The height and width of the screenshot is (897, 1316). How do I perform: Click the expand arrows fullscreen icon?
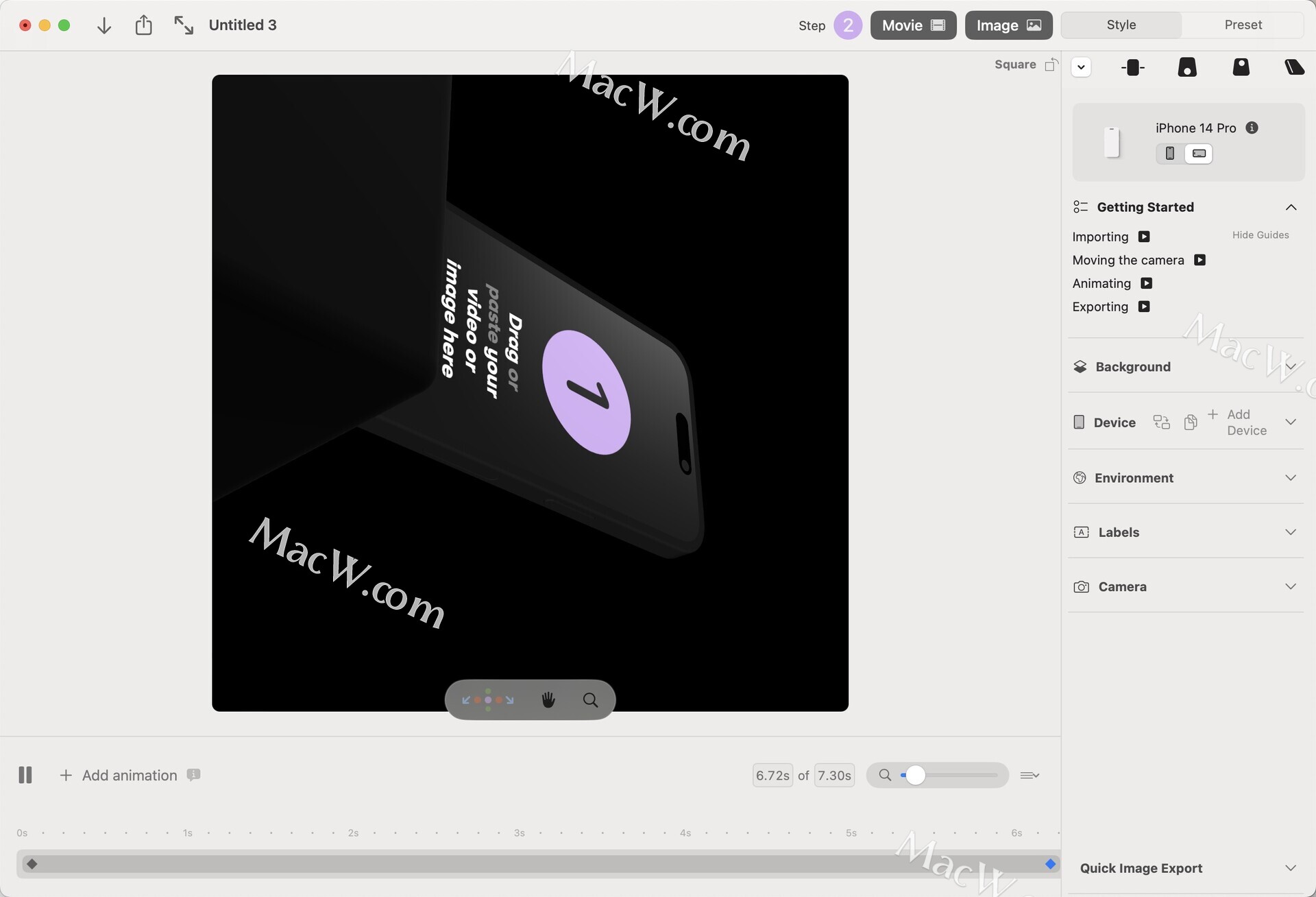(183, 25)
